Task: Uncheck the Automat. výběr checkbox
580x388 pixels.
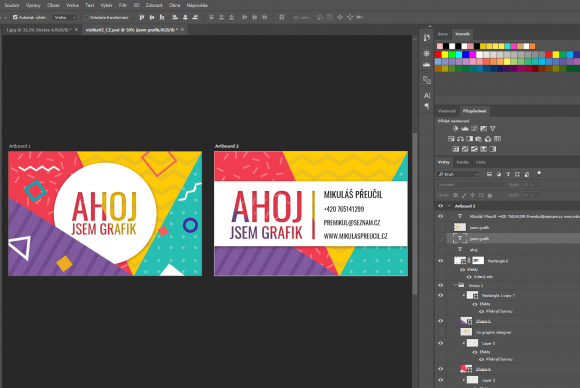Action: (15, 17)
